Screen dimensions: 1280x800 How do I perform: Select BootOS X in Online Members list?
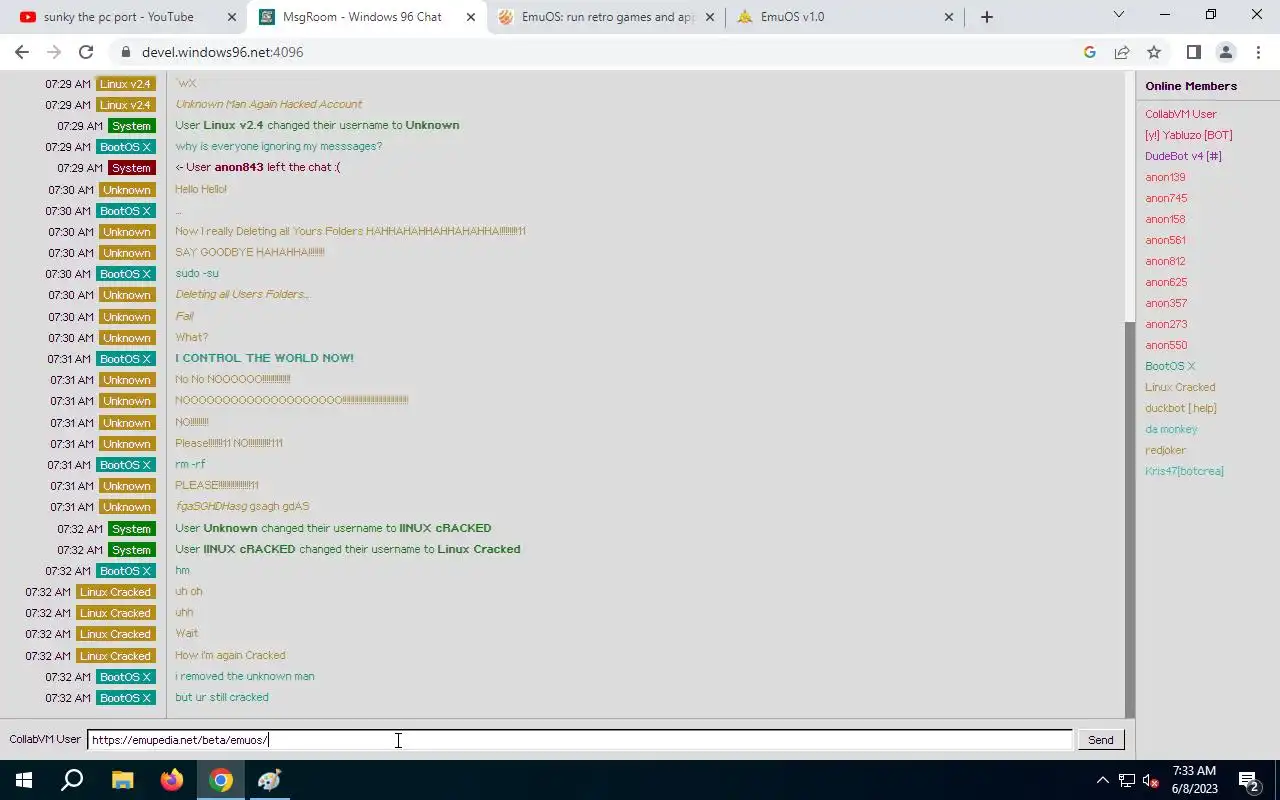point(1170,366)
